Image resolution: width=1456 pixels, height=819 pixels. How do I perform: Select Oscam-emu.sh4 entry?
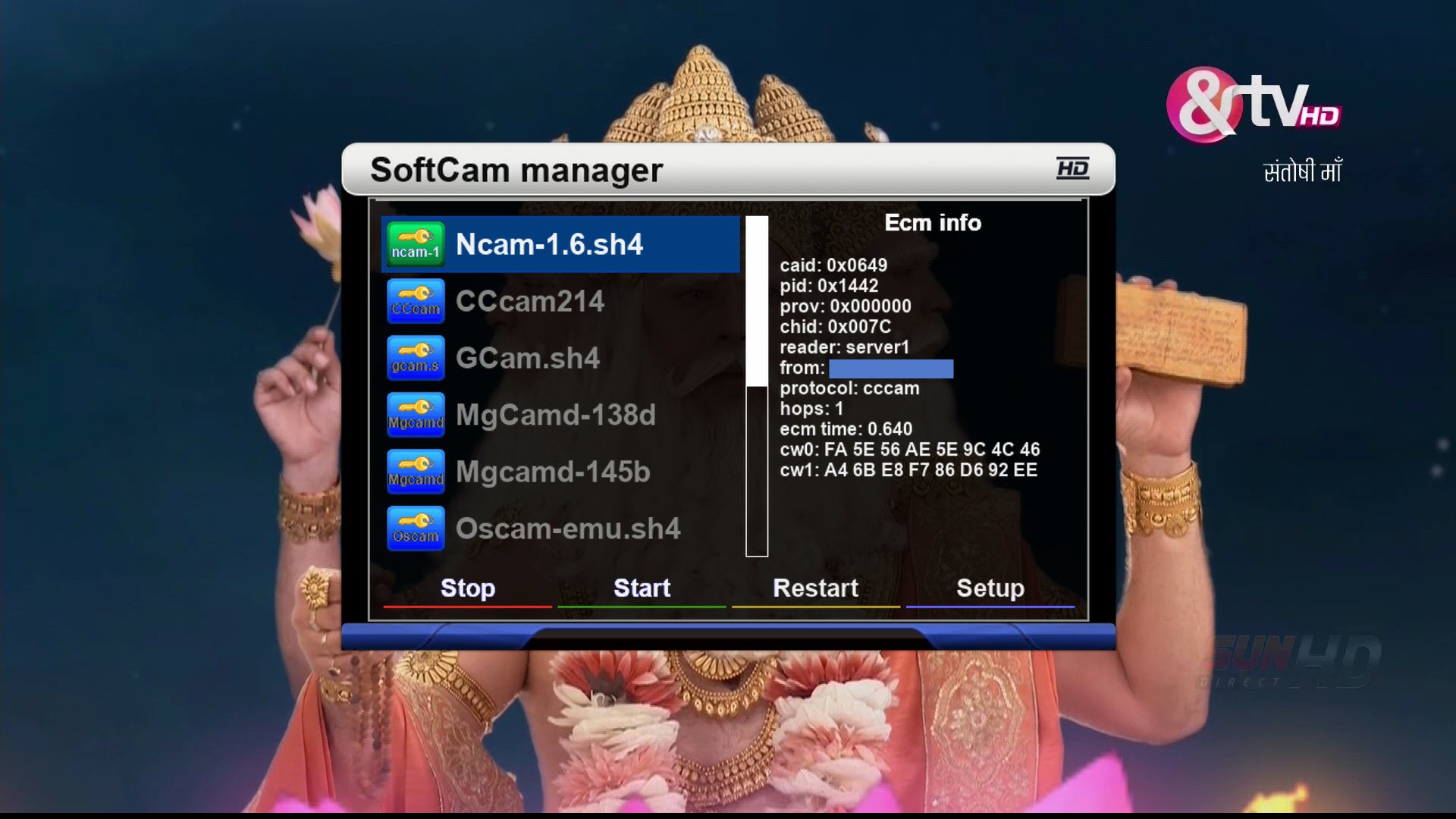[x=567, y=529]
